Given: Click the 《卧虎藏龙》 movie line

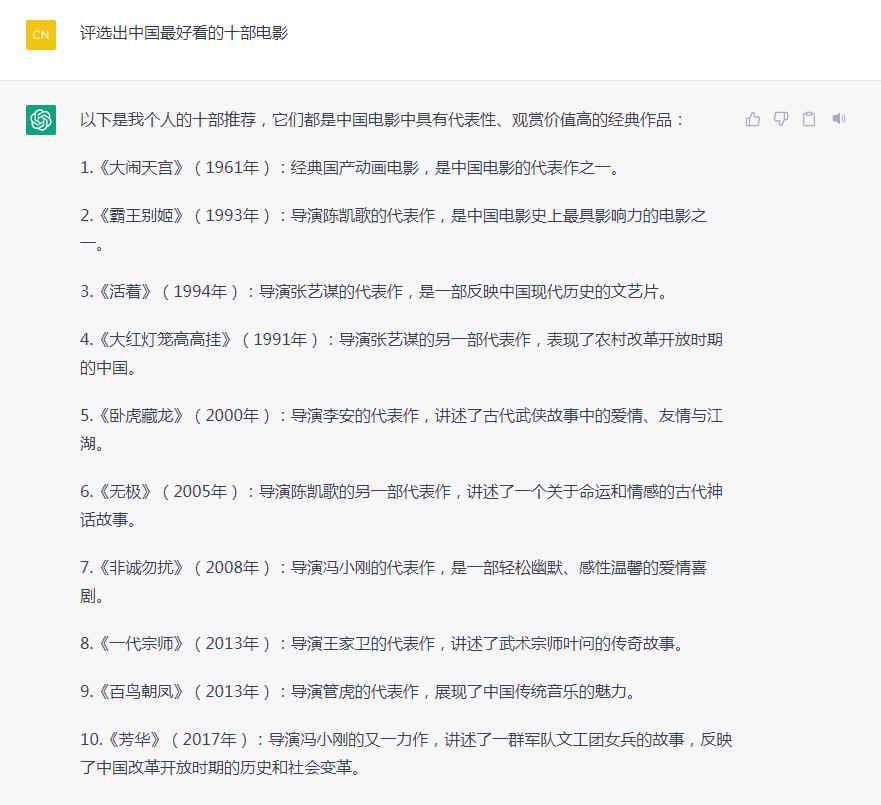Looking at the screenshot, I should (130, 416).
